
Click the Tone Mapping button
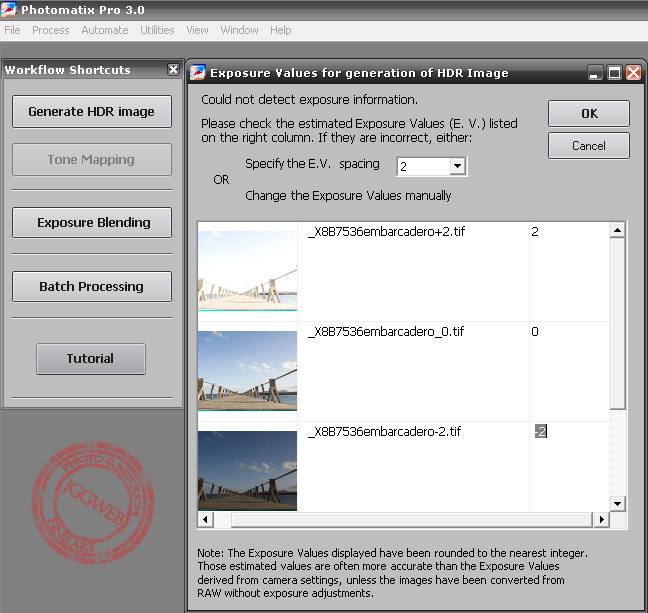pyautogui.click(x=92, y=160)
